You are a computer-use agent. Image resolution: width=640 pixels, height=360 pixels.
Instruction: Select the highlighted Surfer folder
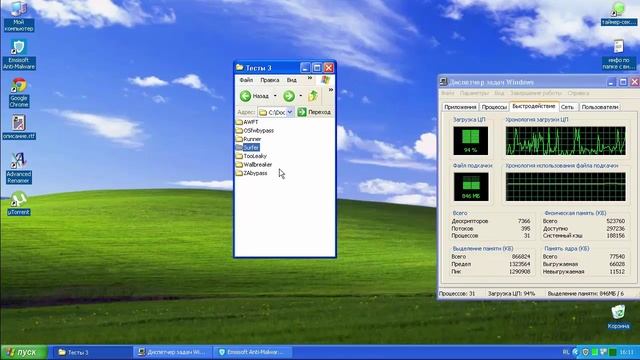[x=248, y=147]
